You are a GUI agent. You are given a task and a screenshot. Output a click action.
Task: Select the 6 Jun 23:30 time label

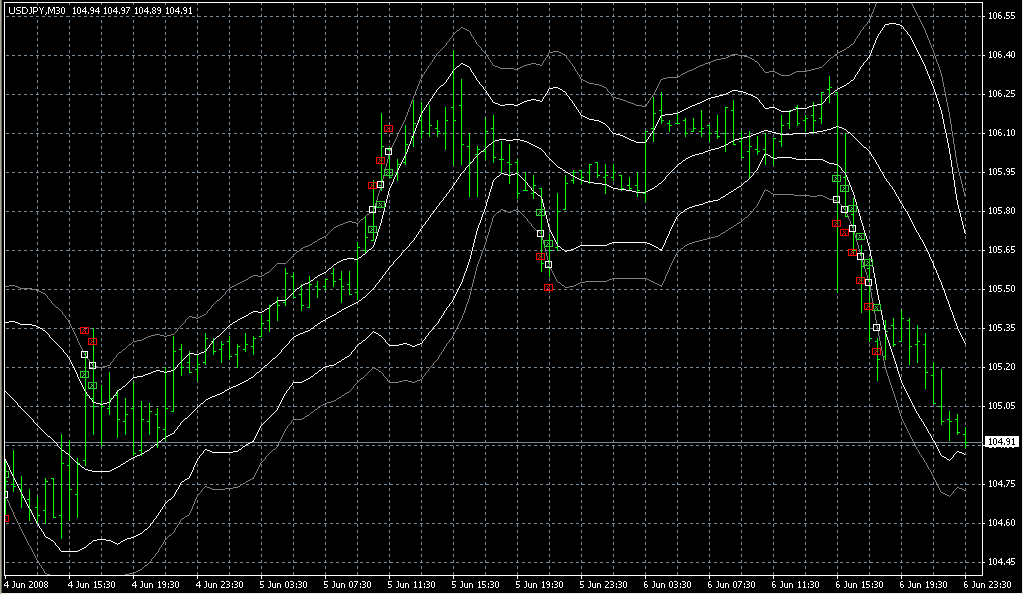pos(987,584)
